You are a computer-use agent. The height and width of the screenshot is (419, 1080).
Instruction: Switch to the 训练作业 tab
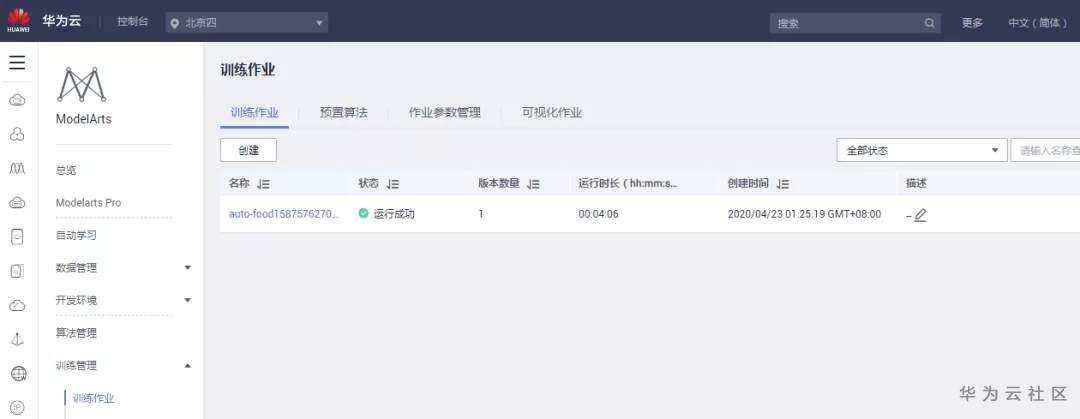point(254,113)
